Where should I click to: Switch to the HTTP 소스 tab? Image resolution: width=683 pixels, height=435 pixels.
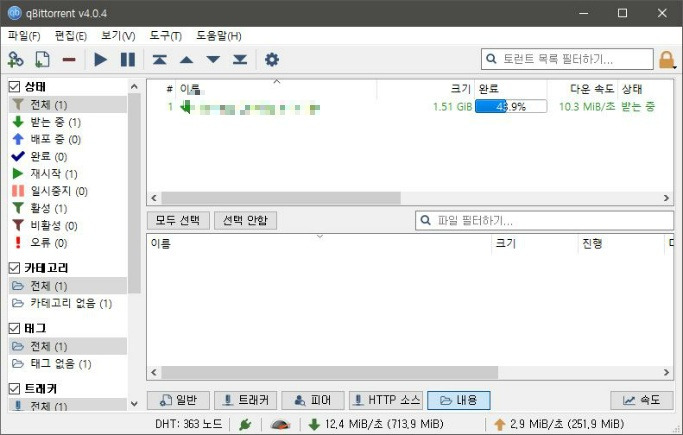[x=387, y=400]
